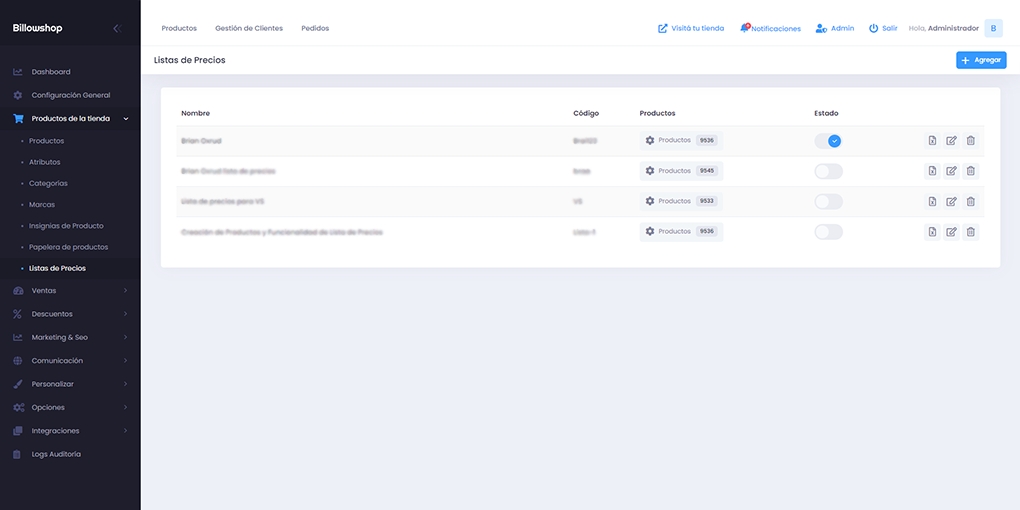Open the Pedidos top menu
Image resolution: width=1020 pixels, height=510 pixels.
pos(315,28)
